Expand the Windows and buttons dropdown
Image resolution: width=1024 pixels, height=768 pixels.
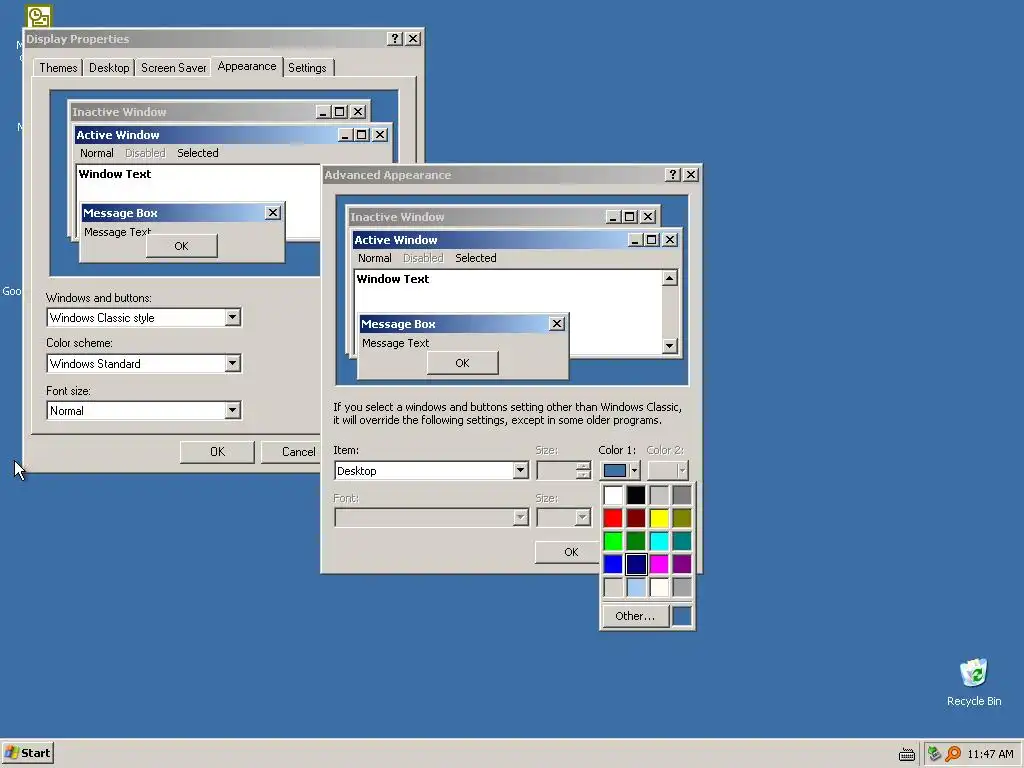pyautogui.click(x=232, y=317)
